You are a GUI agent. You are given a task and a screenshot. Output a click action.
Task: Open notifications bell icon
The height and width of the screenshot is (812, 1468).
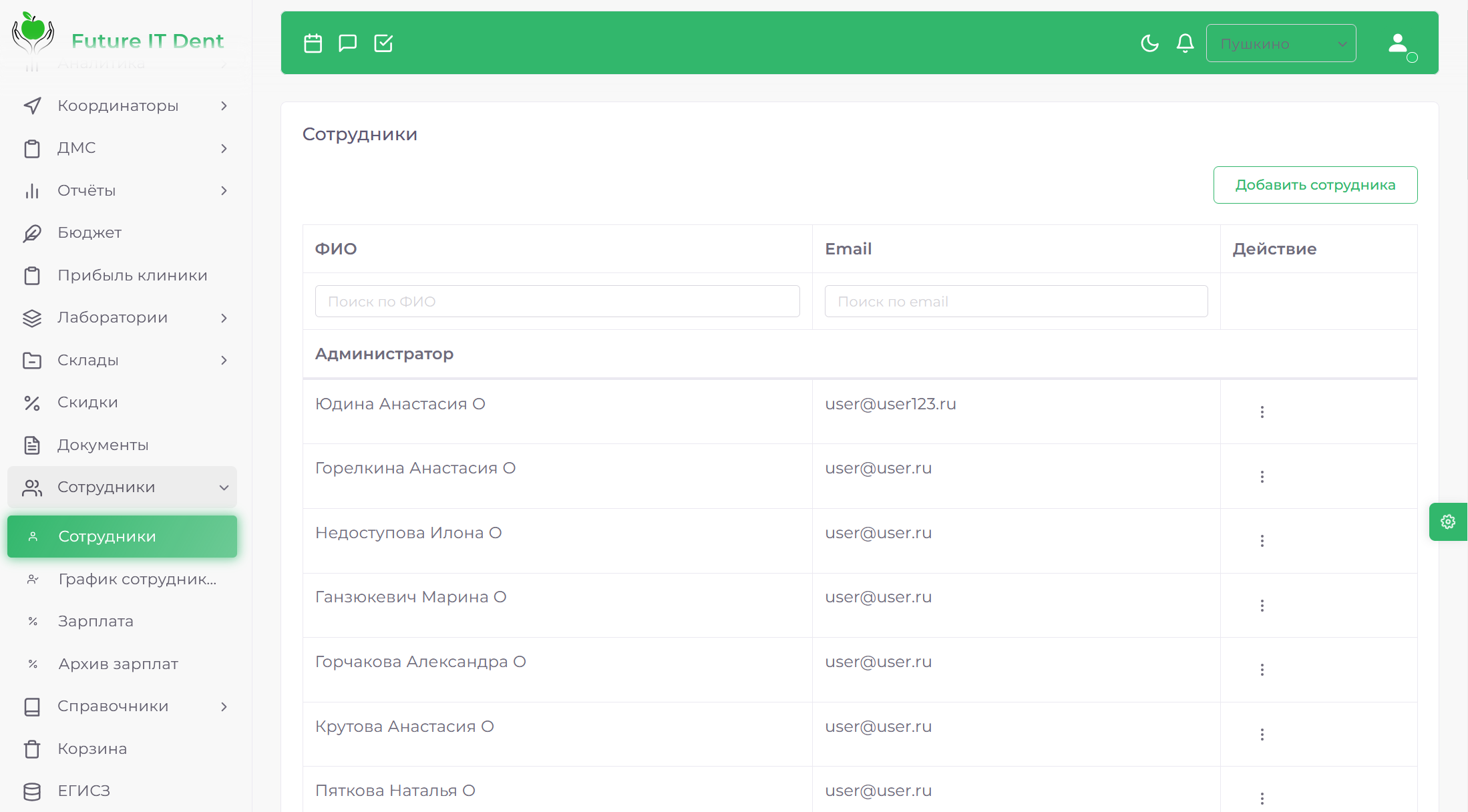coord(1185,43)
